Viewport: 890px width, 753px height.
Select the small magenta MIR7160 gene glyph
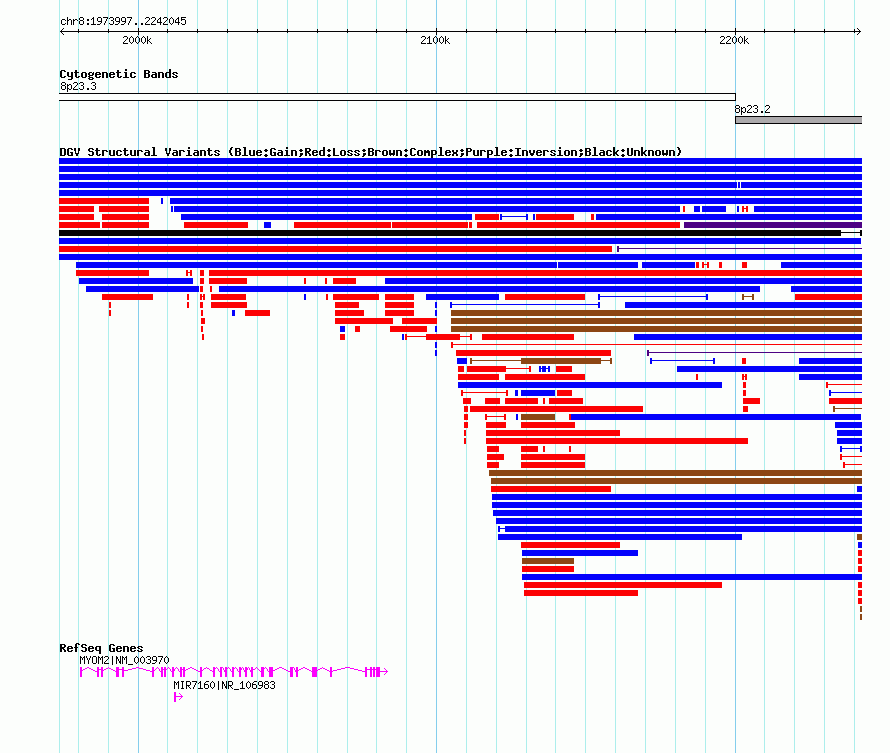pyautogui.click(x=178, y=697)
